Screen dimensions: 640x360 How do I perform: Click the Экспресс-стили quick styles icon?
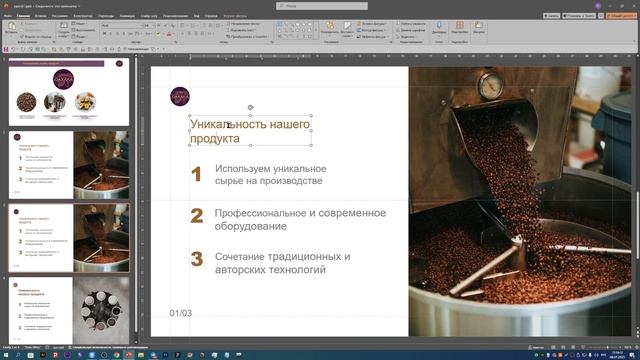(347, 25)
